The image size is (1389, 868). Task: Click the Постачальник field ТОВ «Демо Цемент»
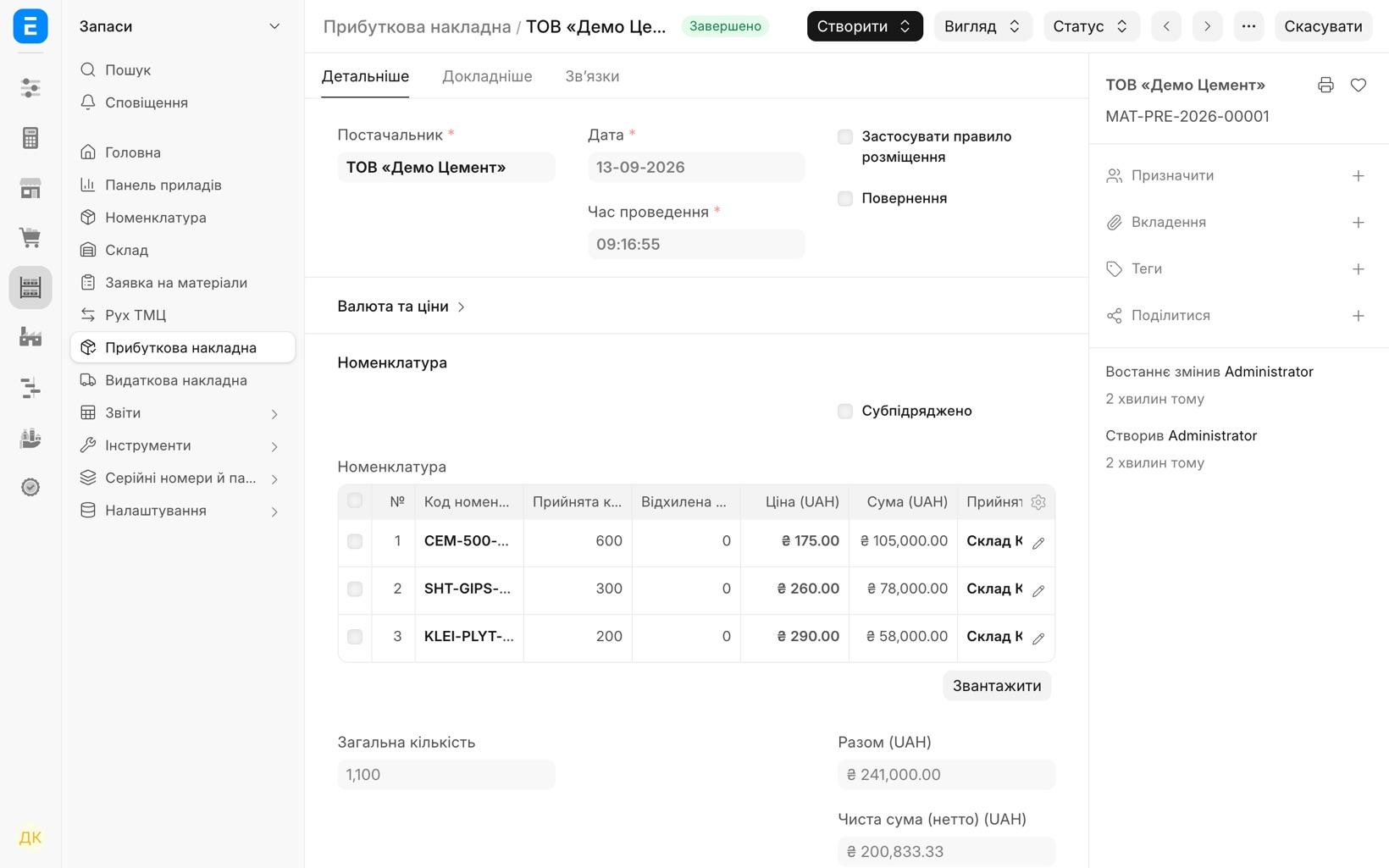pyautogui.click(x=446, y=167)
